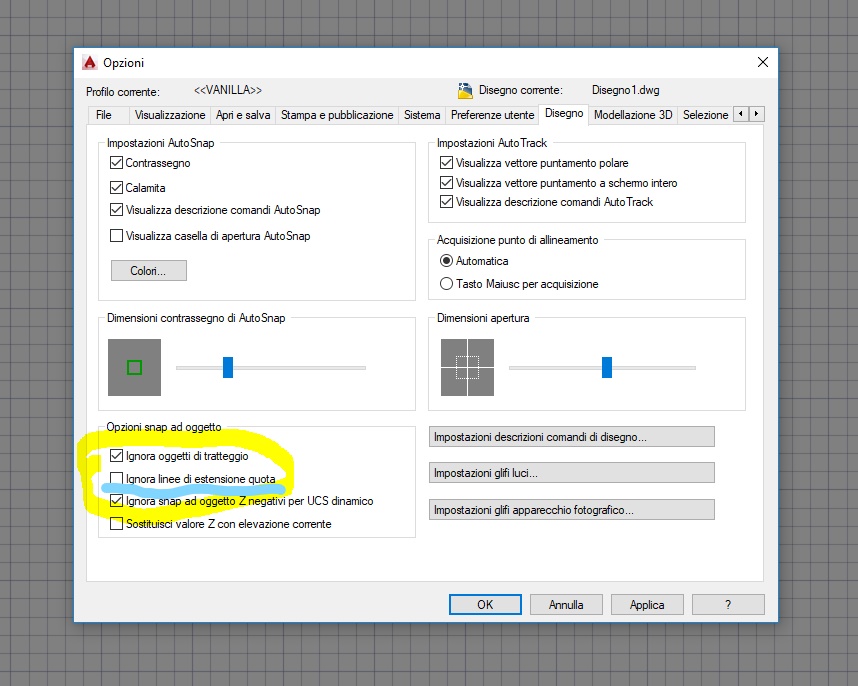The image size is (858, 686).
Task: Click the aperture size preview box
Action: (x=467, y=367)
